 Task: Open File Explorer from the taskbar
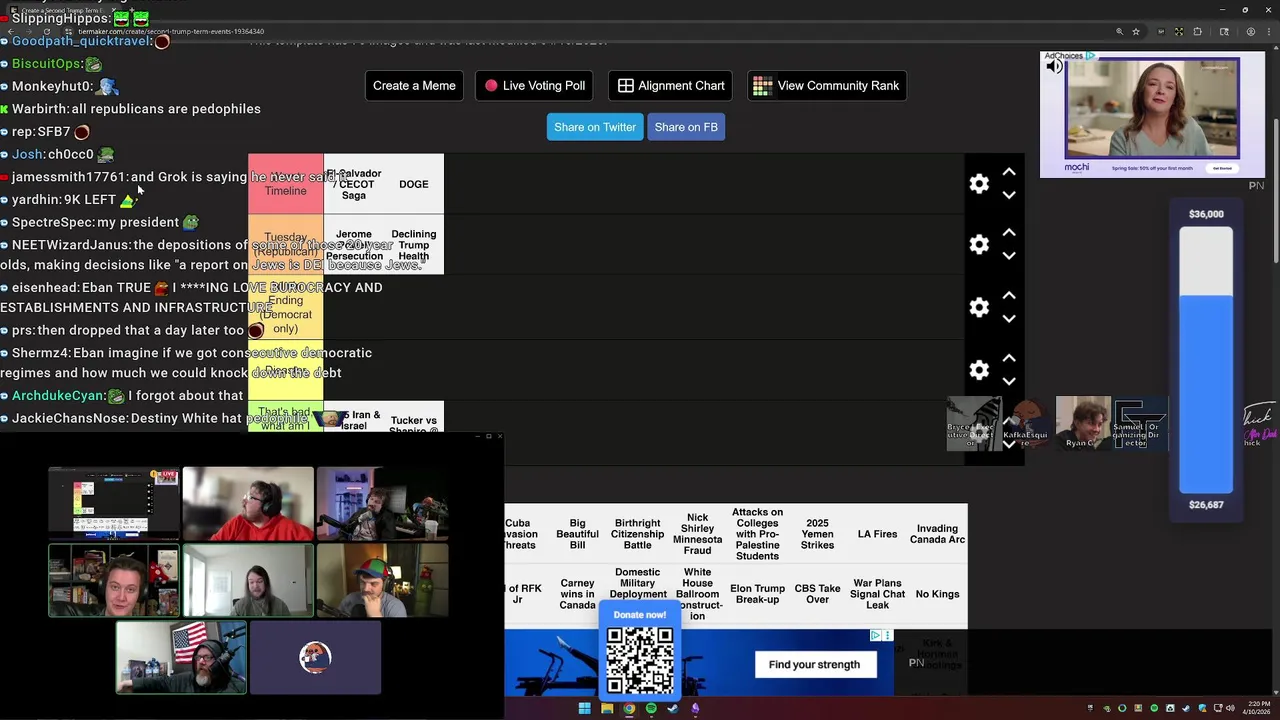pos(607,709)
